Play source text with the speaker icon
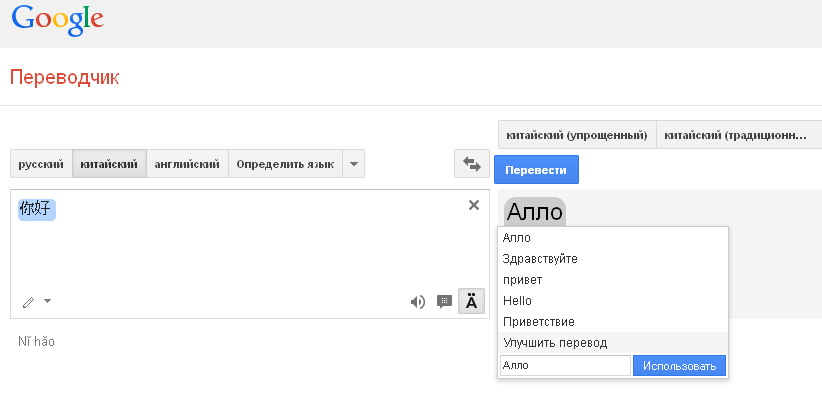Screen dimensions: 822x404 click(x=418, y=301)
